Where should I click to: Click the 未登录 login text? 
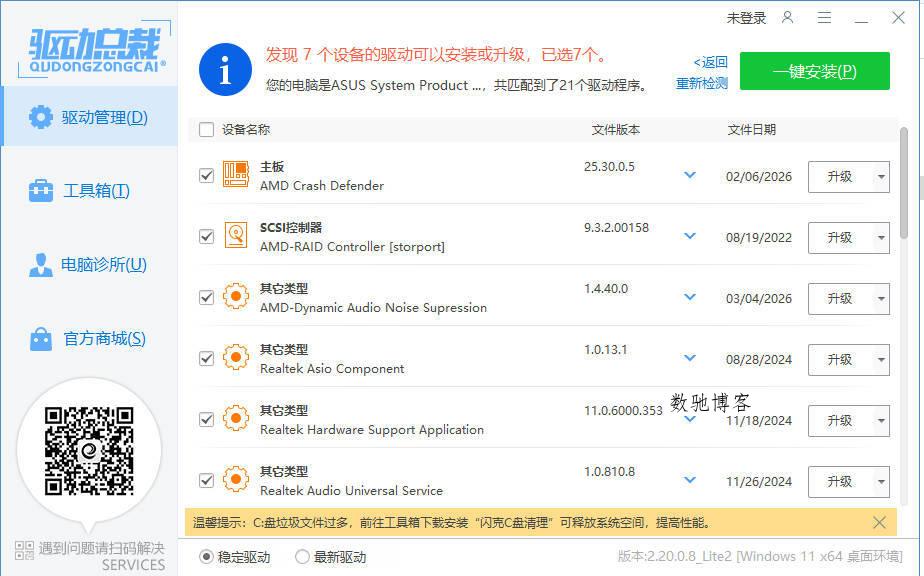point(746,18)
